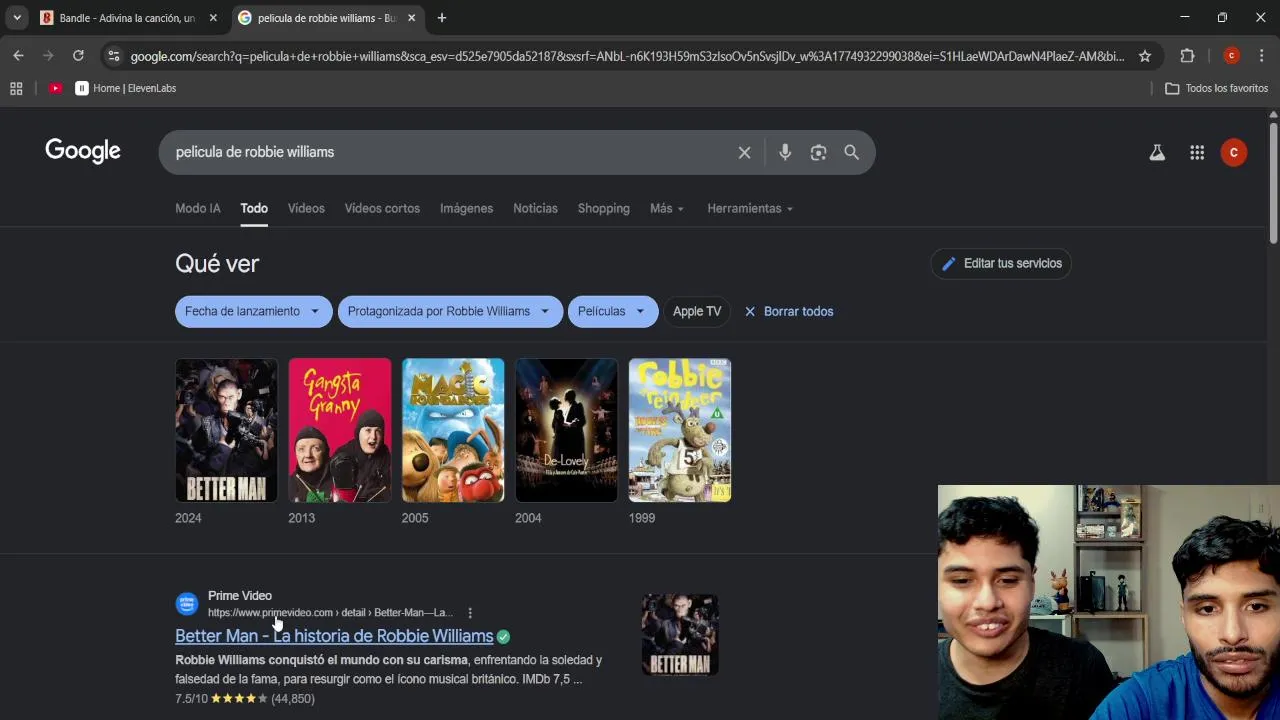Click Editar tus servicios button

click(x=1001, y=263)
